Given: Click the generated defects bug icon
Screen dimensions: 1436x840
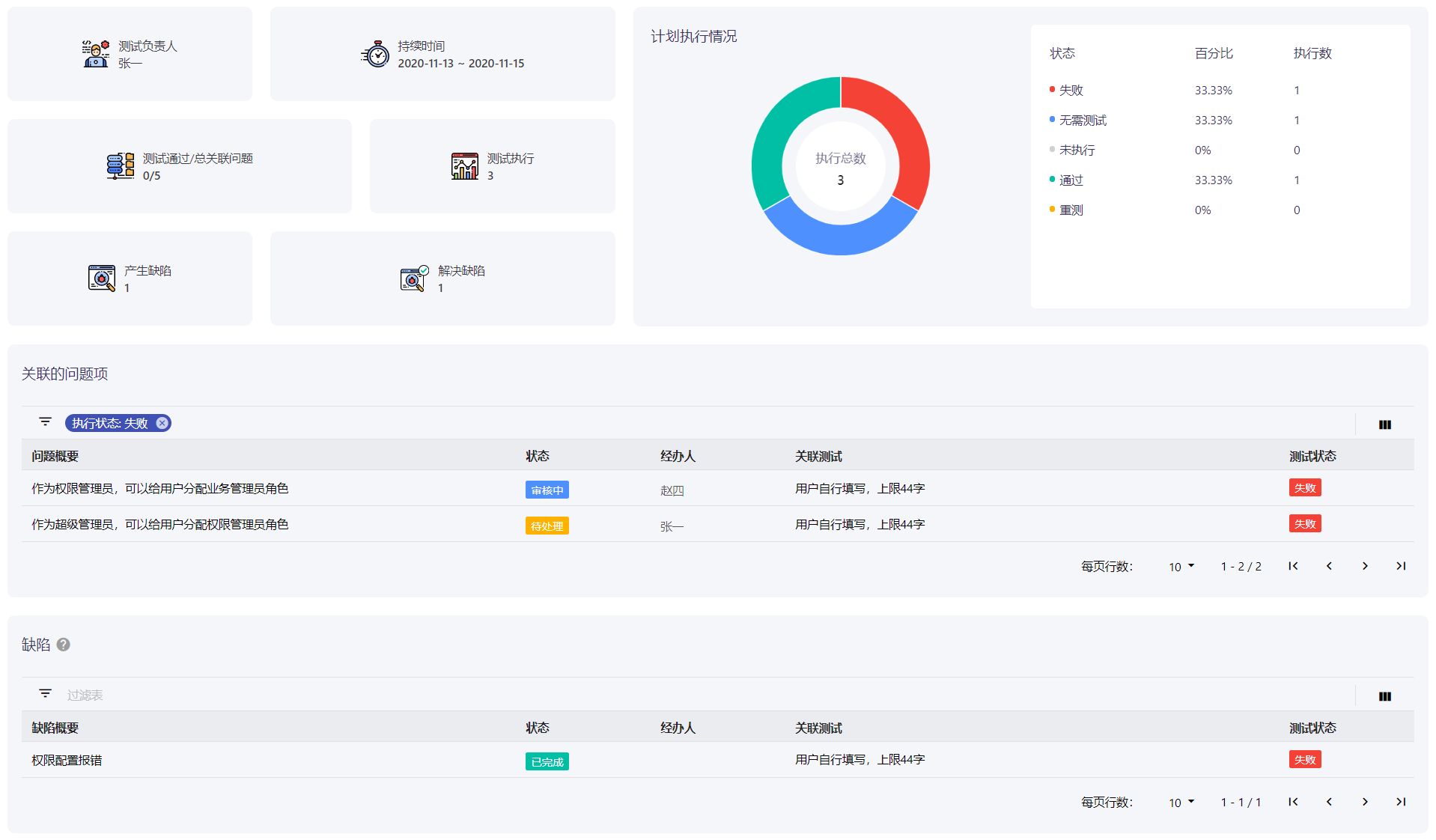Looking at the screenshot, I should click(102, 279).
